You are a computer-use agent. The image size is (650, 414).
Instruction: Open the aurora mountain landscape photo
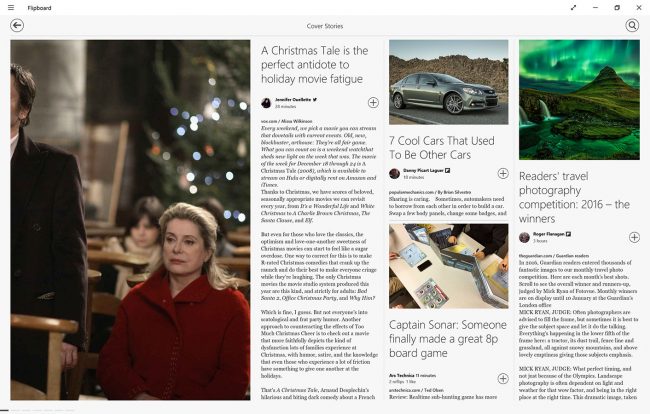point(579,99)
